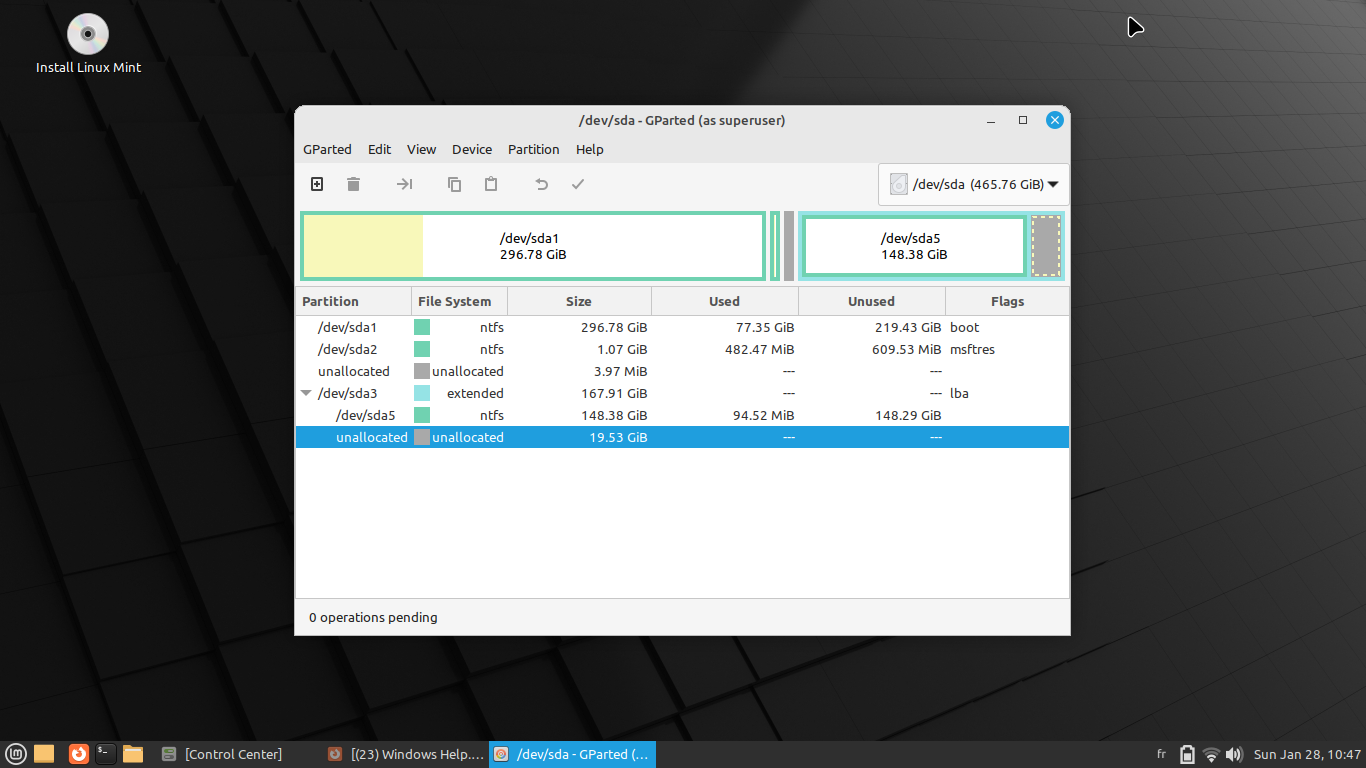The height and width of the screenshot is (768, 1366).
Task: Click the 609.53 MiB unused value
Action: pyautogui.click(x=906, y=349)
